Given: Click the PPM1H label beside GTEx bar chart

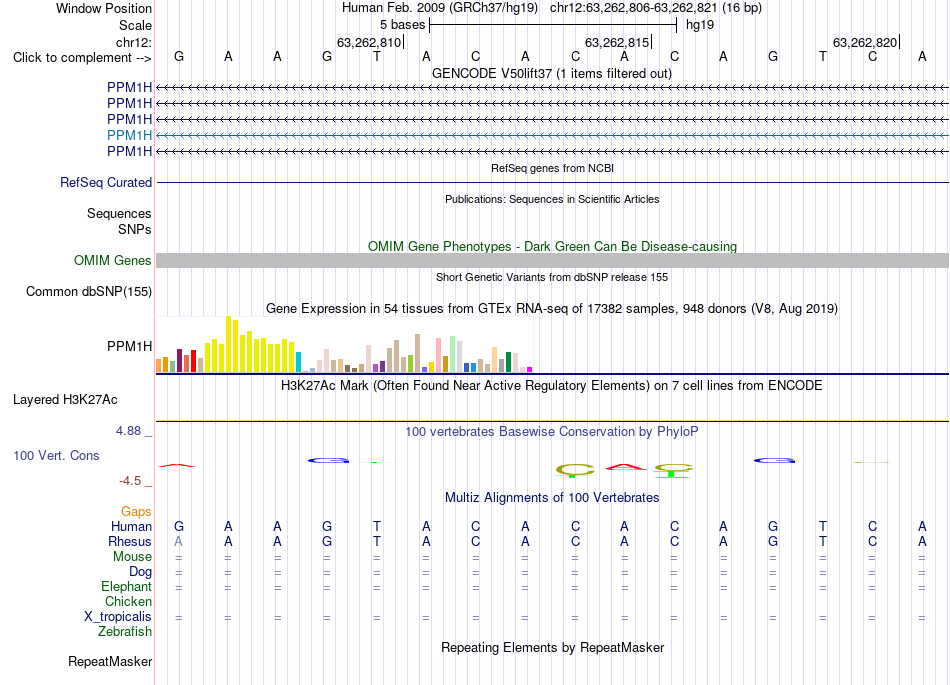Looking at the screenshot, I should [129, 346].
